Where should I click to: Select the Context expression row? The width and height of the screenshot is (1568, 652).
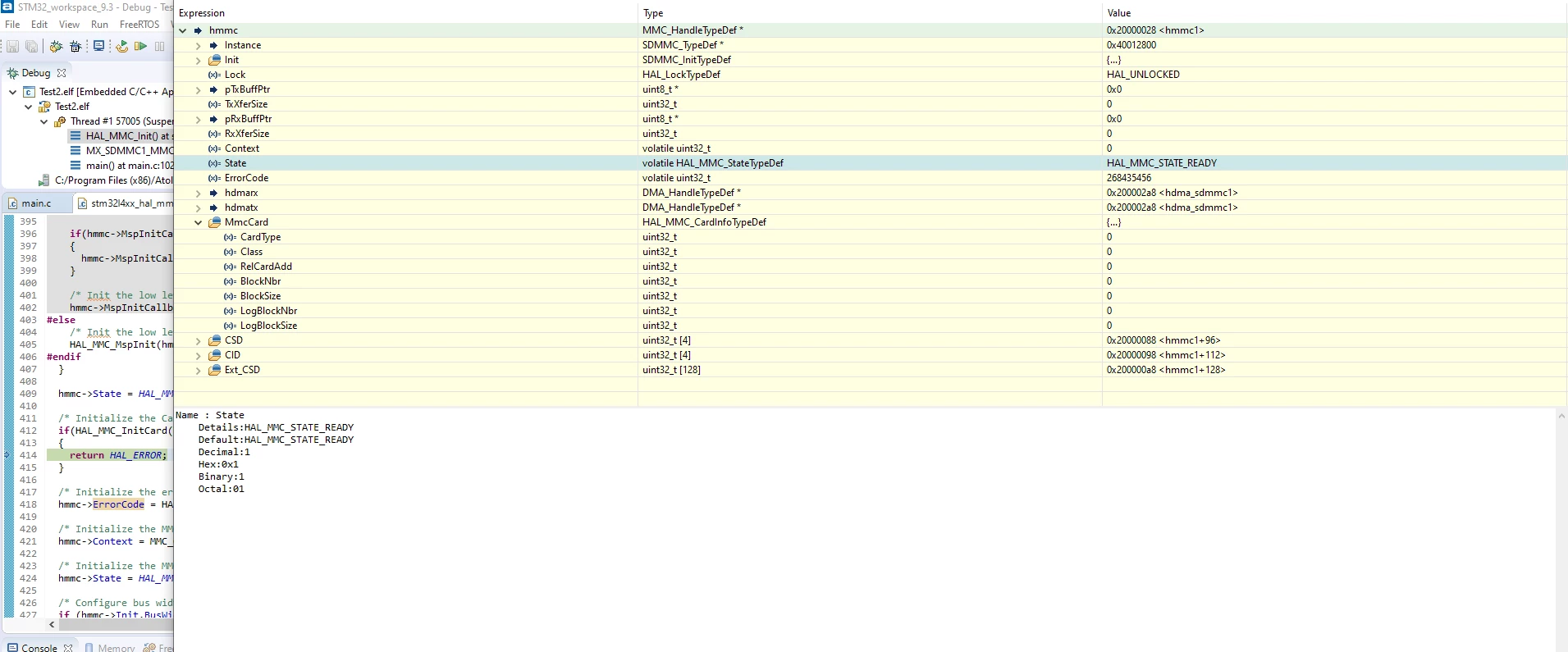pyautogui.click(x=871, y=148)
